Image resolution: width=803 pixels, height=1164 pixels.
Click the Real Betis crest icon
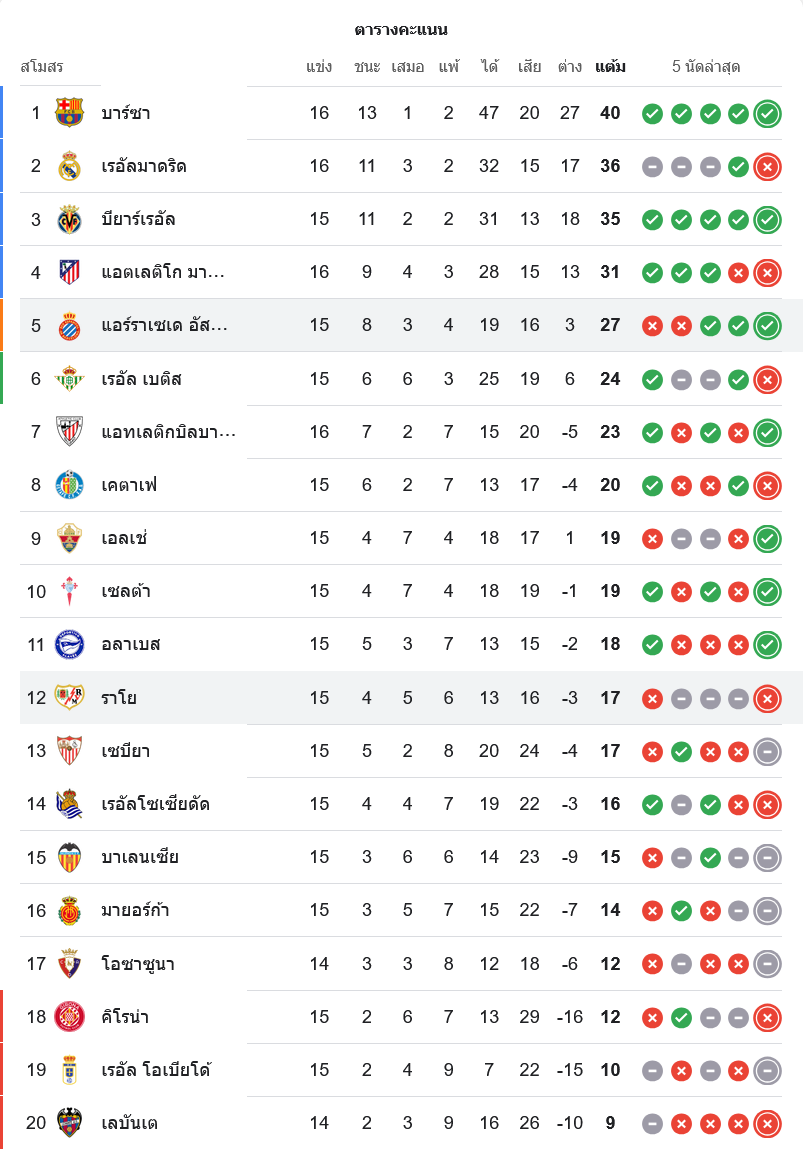point(69,379)
